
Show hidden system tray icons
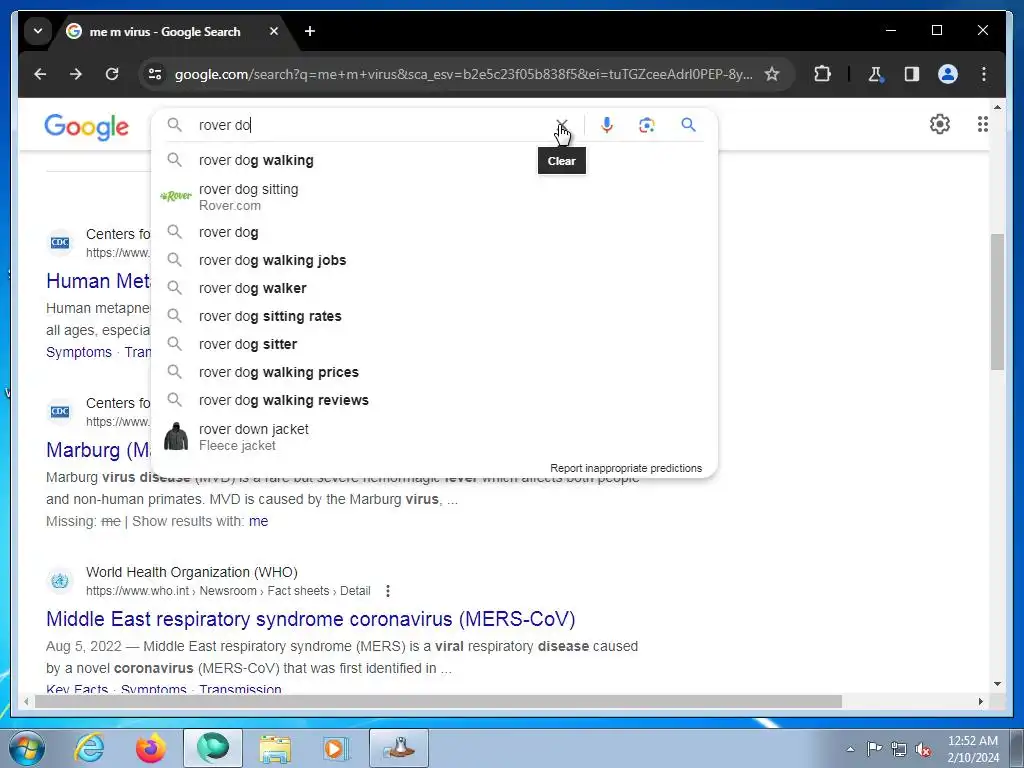click(850, 749)
